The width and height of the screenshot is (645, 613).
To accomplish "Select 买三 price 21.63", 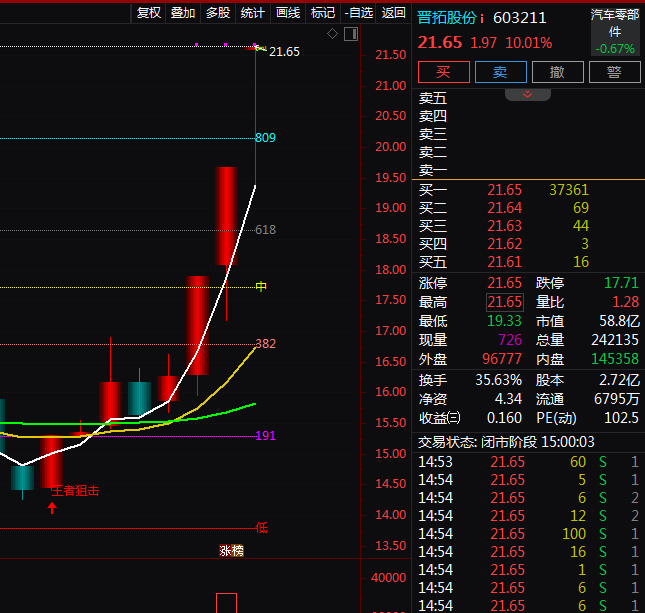I will [505, 226].
